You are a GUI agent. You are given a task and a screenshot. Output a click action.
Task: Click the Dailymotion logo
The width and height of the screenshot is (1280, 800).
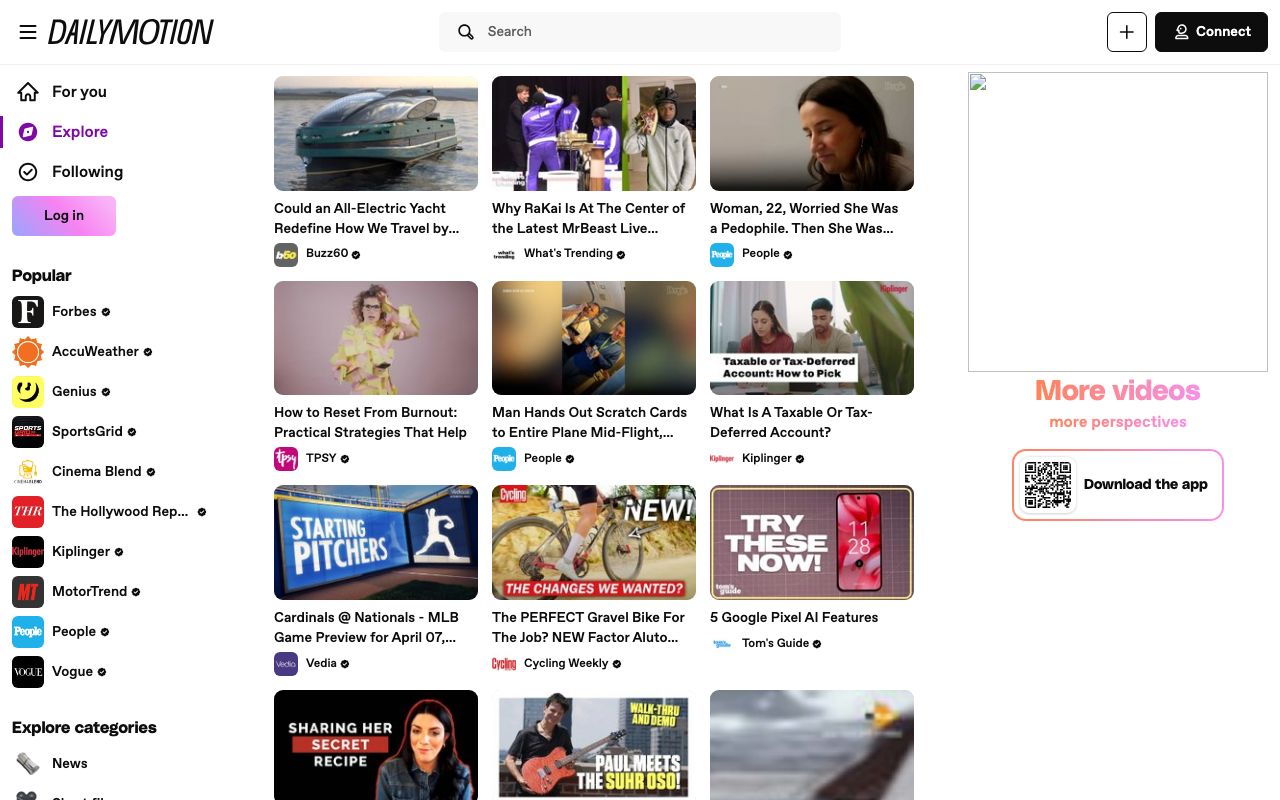(x=131, y=32)
